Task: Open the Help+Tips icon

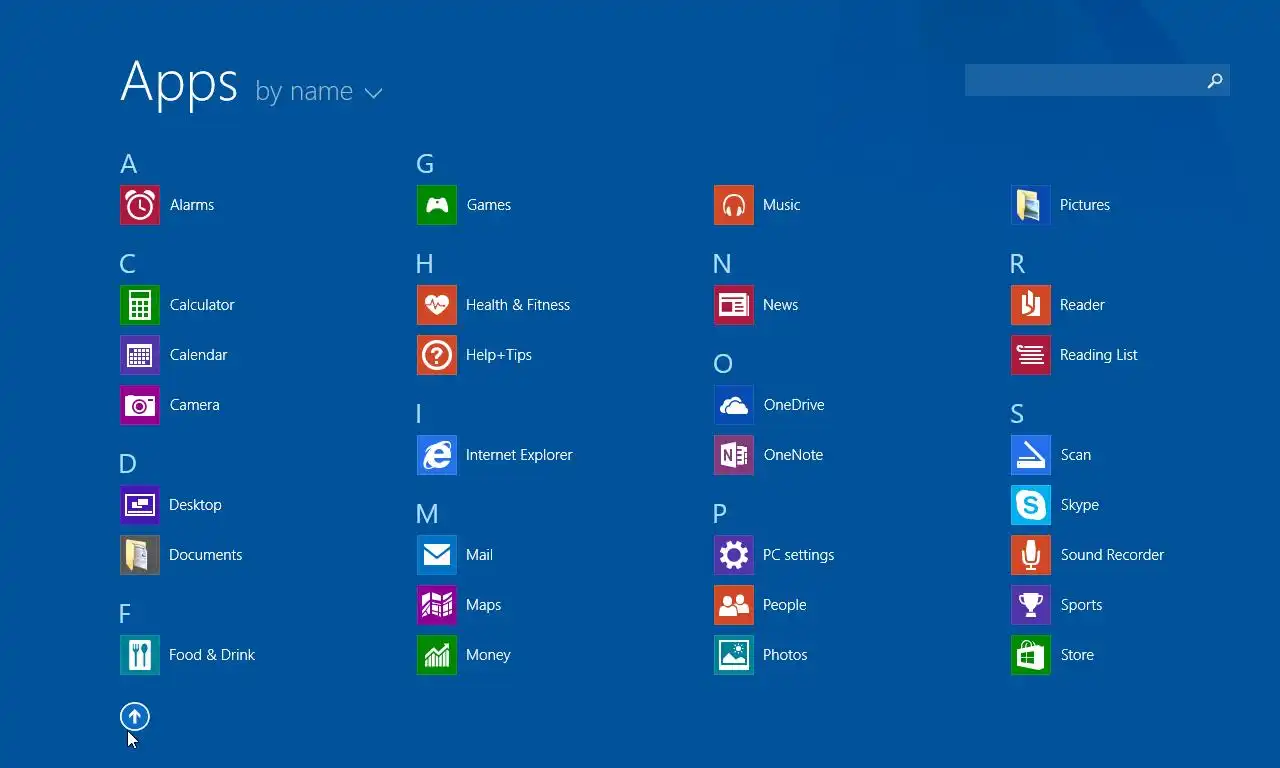Action: tap(437, 355)
